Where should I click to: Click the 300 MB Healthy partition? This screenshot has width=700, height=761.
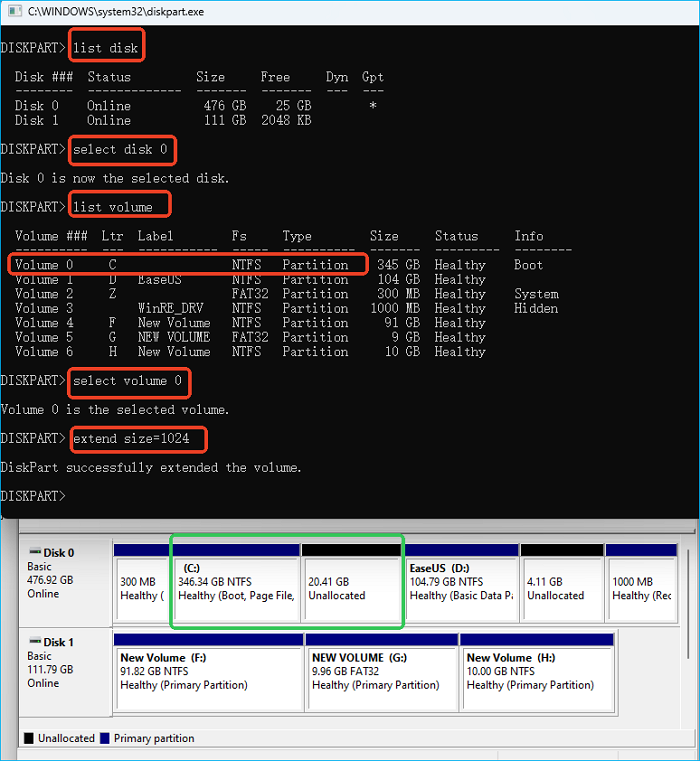click(x=139, y=587)
